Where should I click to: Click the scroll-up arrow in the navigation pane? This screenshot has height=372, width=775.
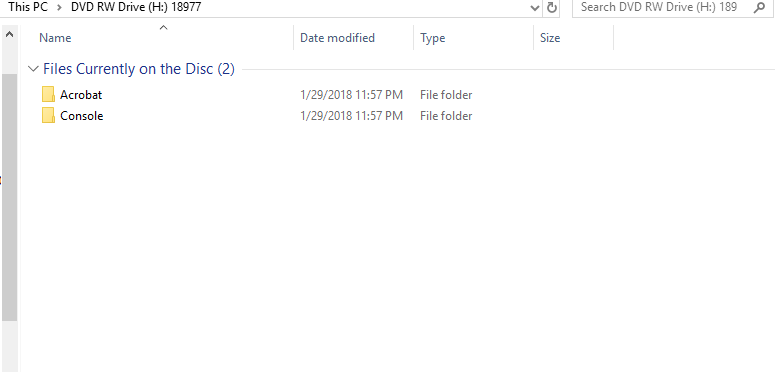pos(9,35)
